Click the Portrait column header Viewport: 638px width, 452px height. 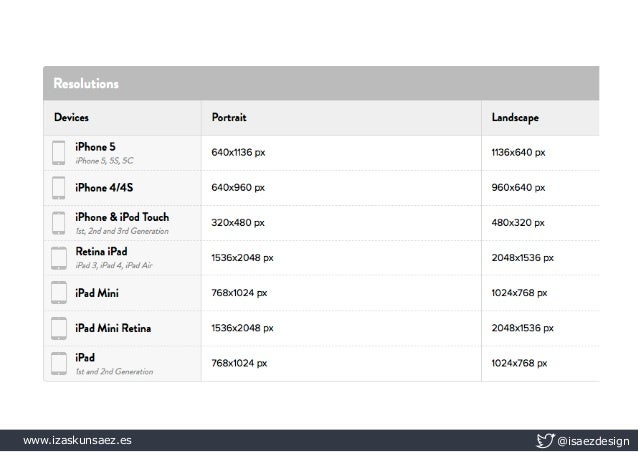click(x=229, y=117)
